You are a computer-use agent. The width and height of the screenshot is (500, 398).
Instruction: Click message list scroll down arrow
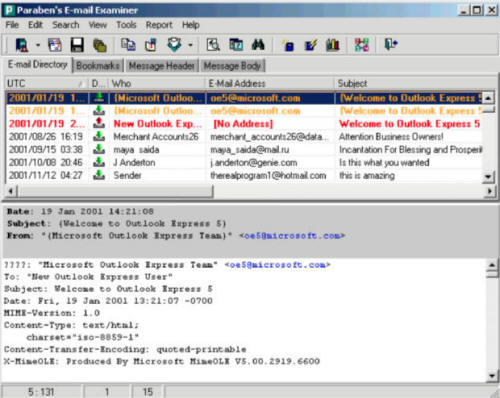(488, 176)
